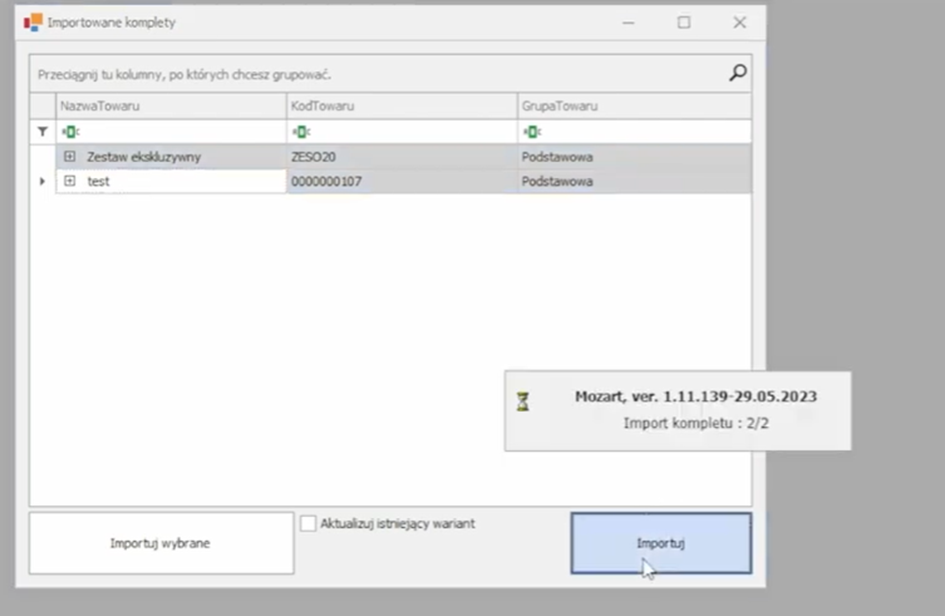Click filter operator icon under GrupaTowaru
This screenshot has height=616, width=945.
tap(530, 131)
